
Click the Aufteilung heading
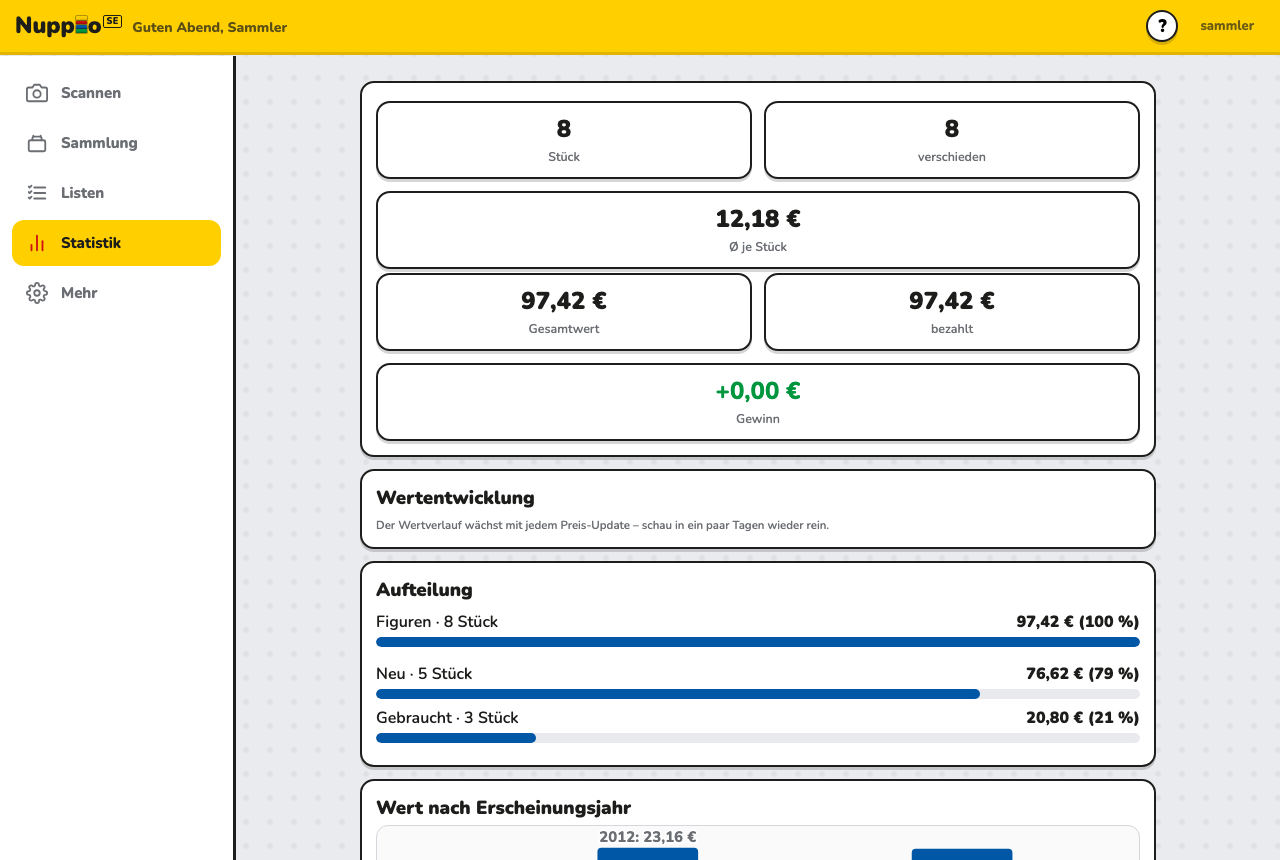(x=424, y=590)
